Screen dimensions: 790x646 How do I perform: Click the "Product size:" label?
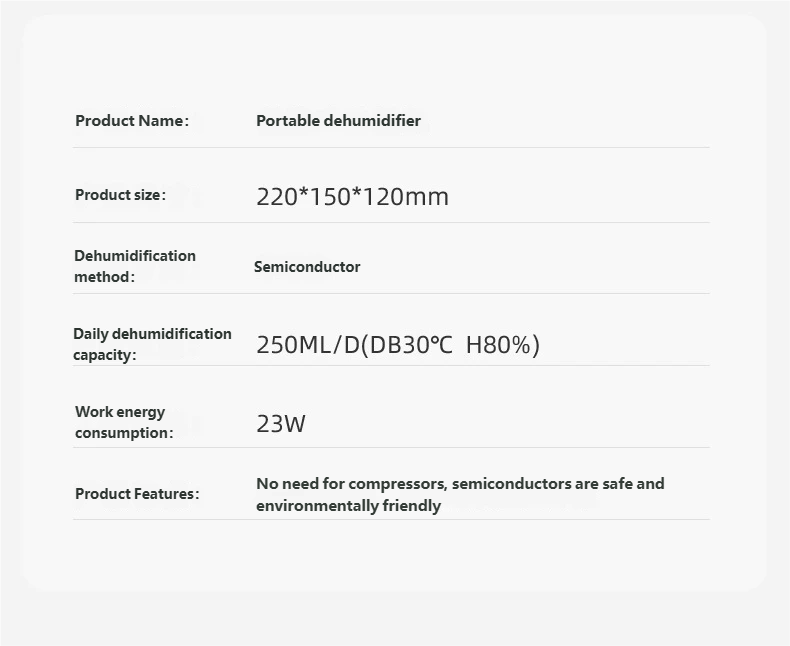[x=120, y=195]
